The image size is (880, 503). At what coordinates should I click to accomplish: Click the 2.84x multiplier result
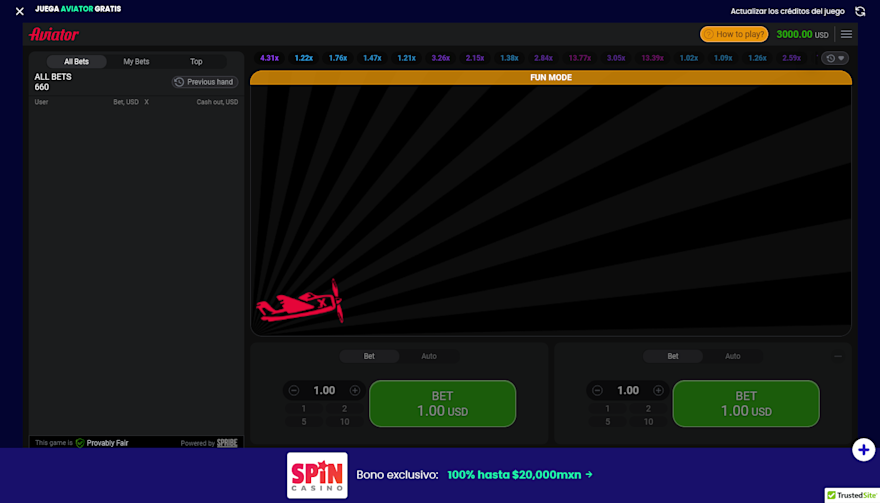(543, 58)
